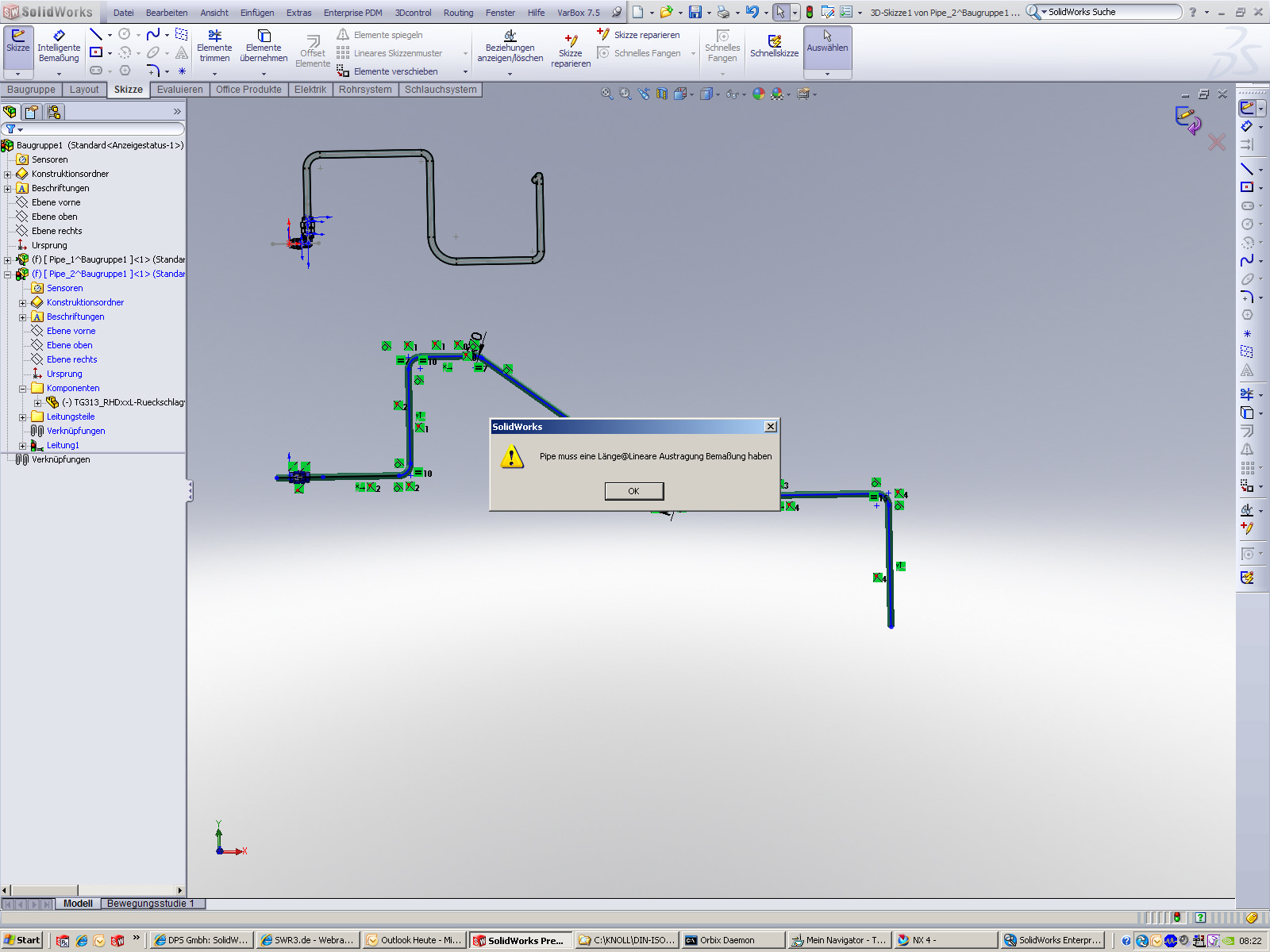Click the Print icon
The image size is (1270, 952).
tap(723, 12)
